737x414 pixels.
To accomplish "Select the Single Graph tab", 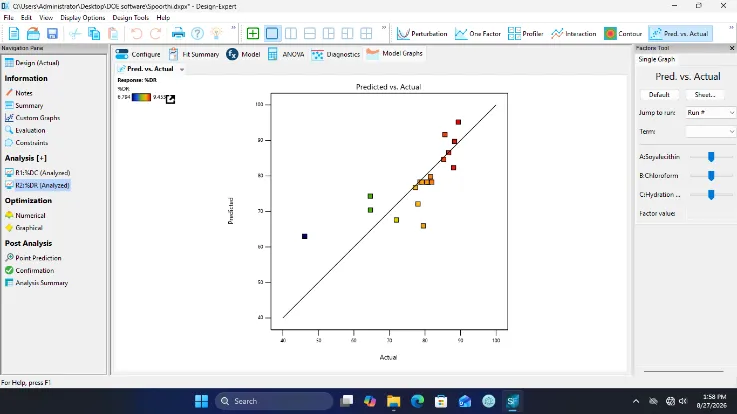I will (657, 59).
